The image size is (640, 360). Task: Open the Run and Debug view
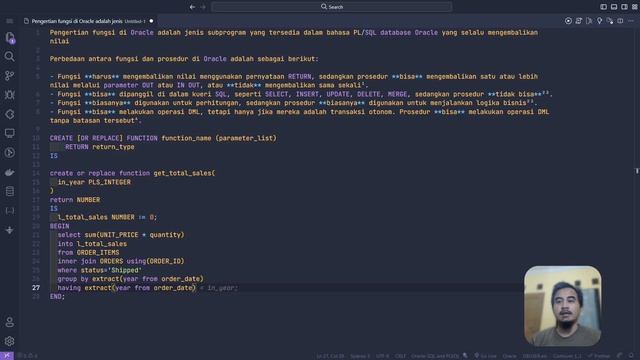9,95
